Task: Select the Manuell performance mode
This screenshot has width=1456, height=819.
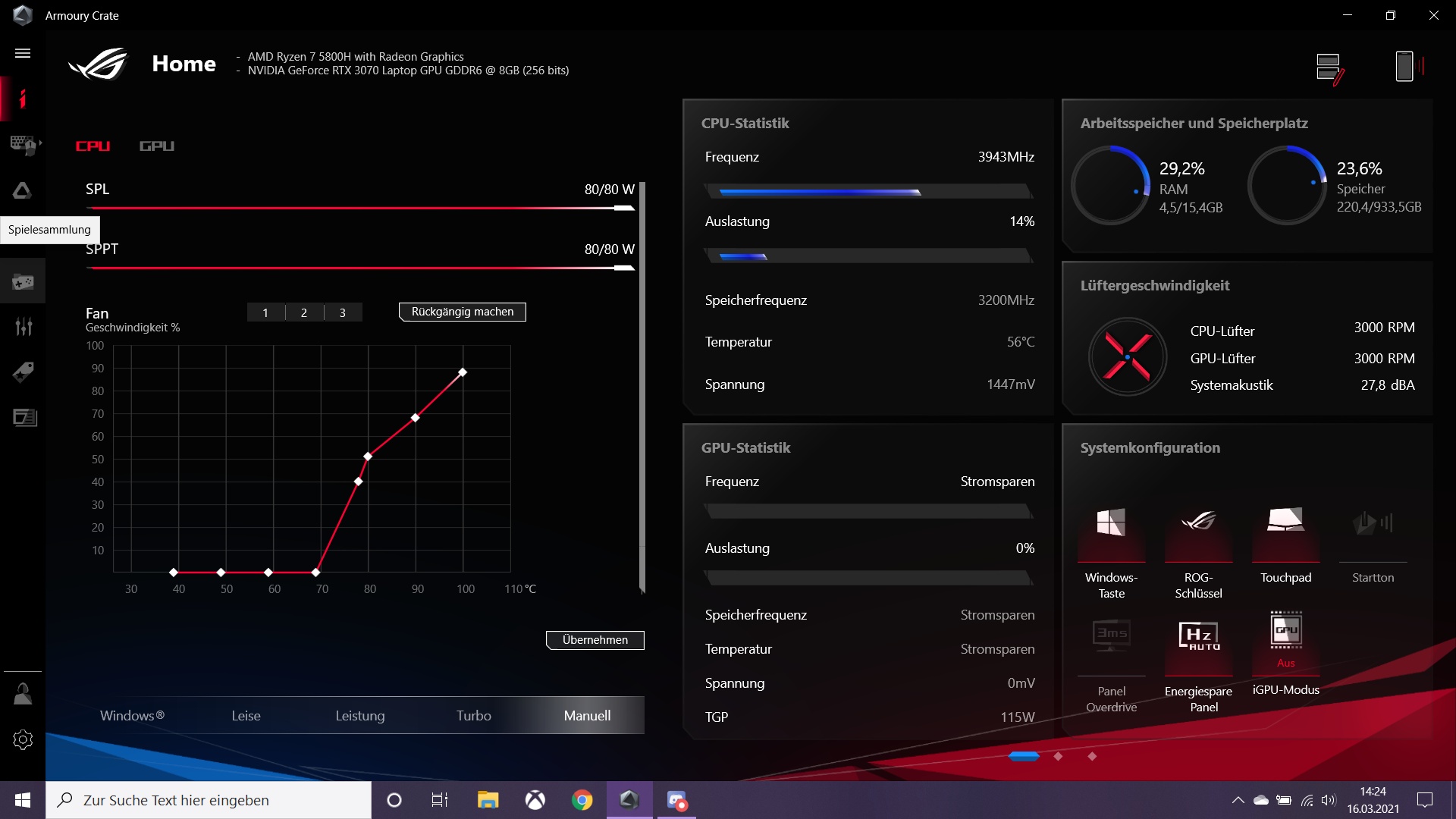Action: click(587, 715)
